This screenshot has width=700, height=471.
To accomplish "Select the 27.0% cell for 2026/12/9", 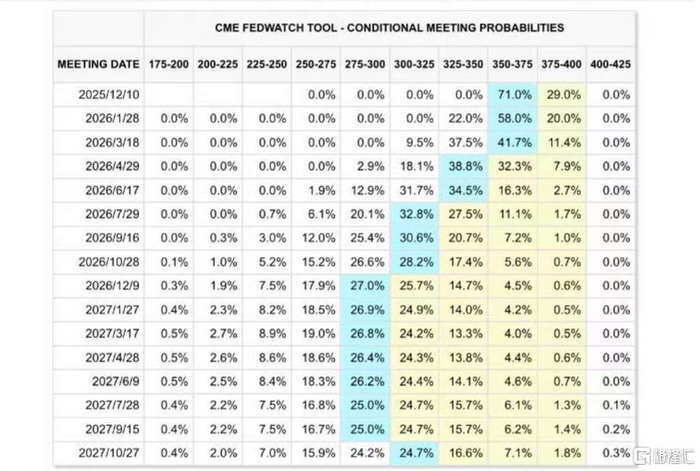I will click(x=366, y=285).
